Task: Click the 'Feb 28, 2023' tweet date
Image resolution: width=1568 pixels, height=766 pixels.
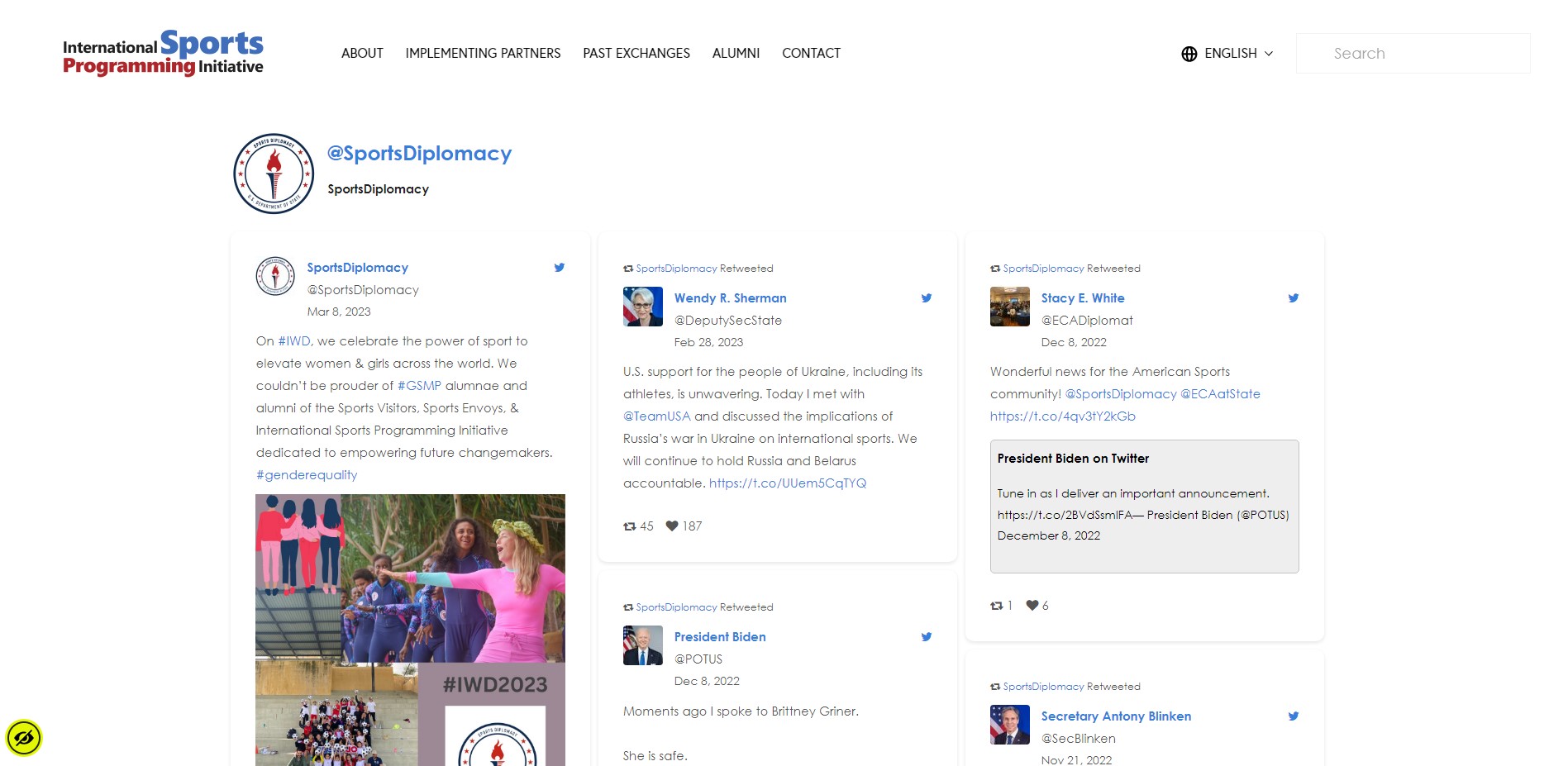Action: tap(708, 342)
